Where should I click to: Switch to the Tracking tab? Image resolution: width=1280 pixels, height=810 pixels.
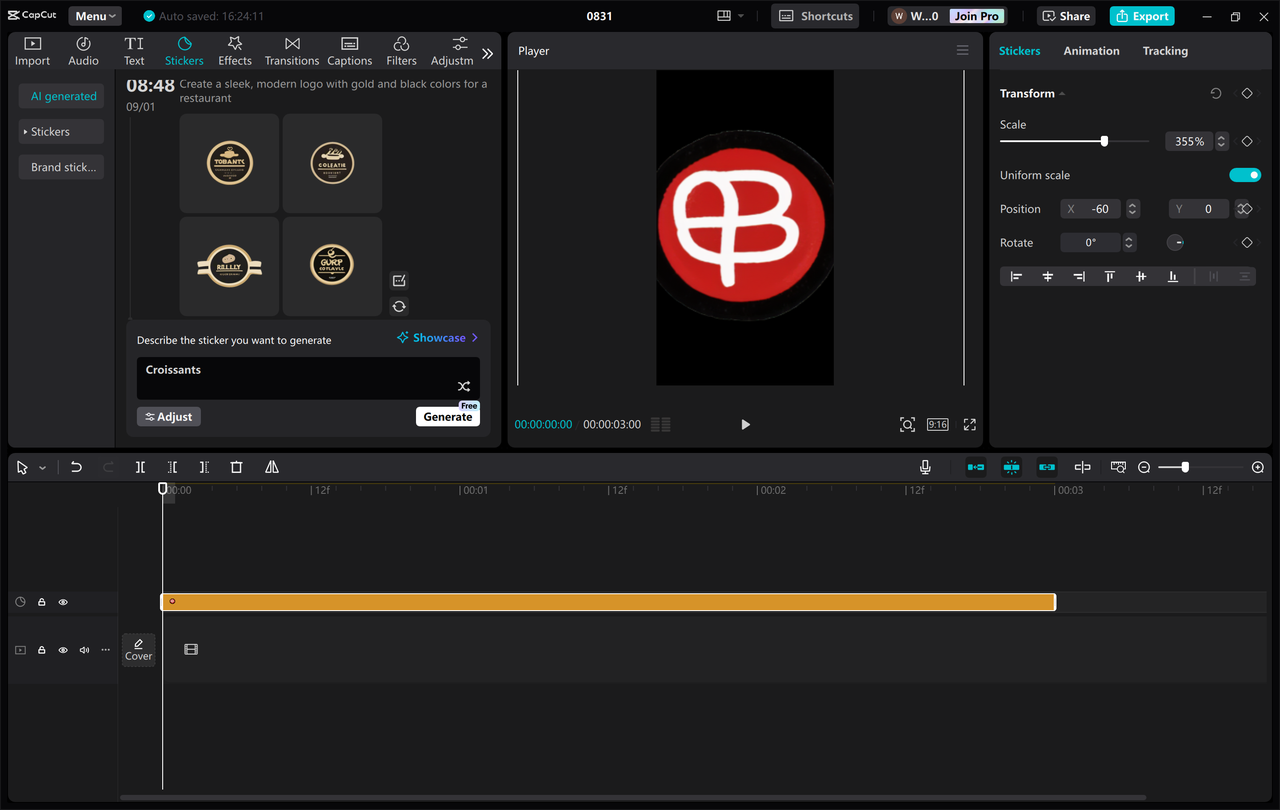pyautogui.click(x=1165, y=50)
